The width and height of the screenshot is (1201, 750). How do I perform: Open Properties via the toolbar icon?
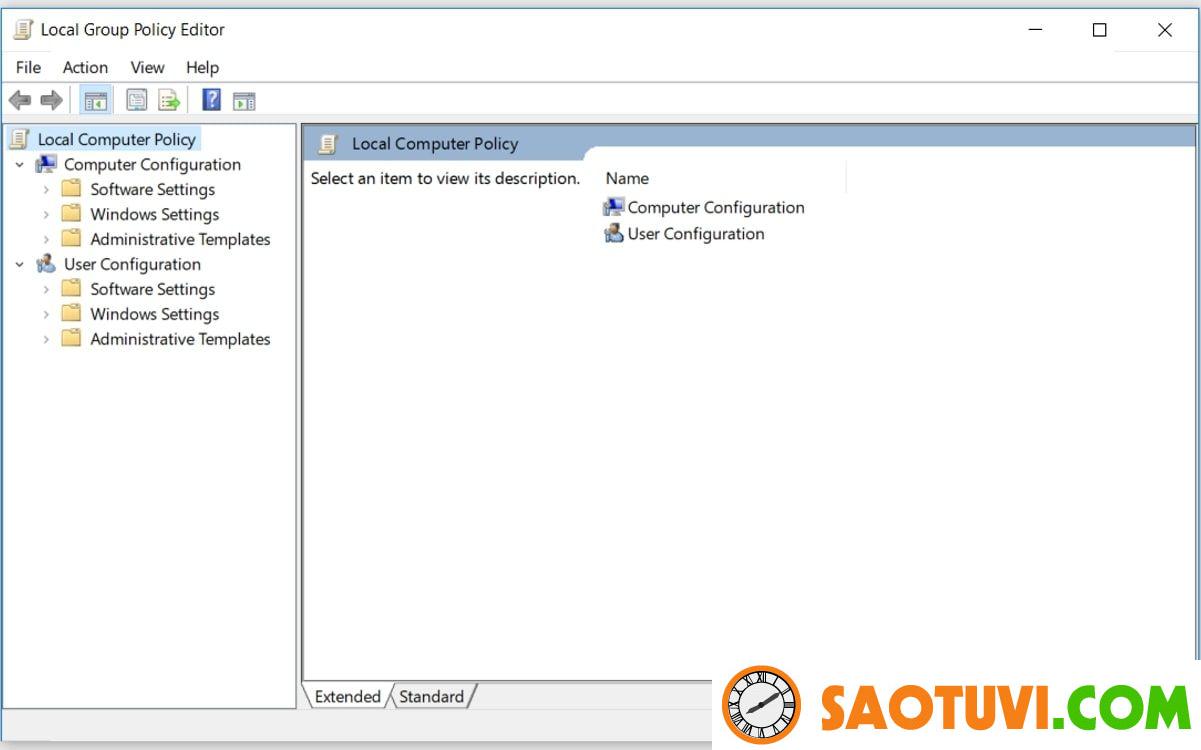point(136,100)
